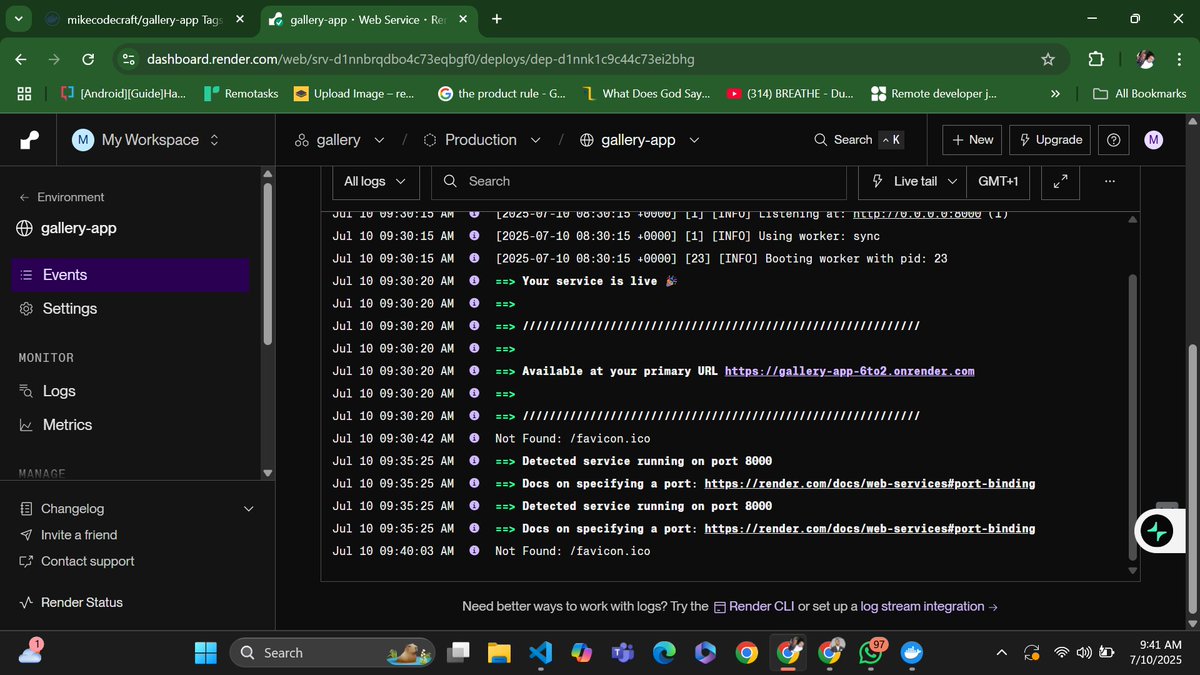The width and height of the screenshot is (1200, 675).
Task: Open the Live tail dropdown
Action: click(914, 181)
